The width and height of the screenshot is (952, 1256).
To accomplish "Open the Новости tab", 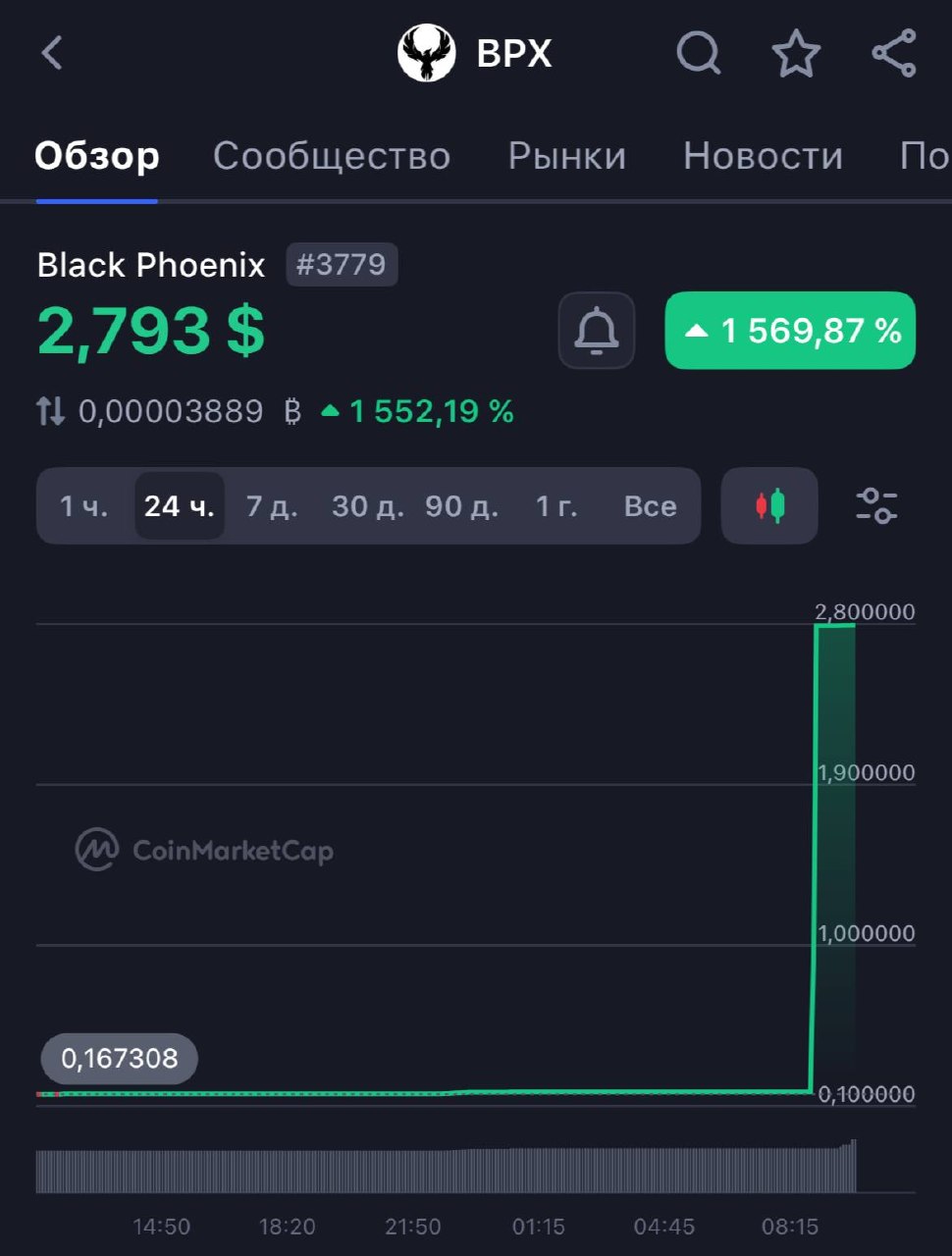I will coord(764,156).
